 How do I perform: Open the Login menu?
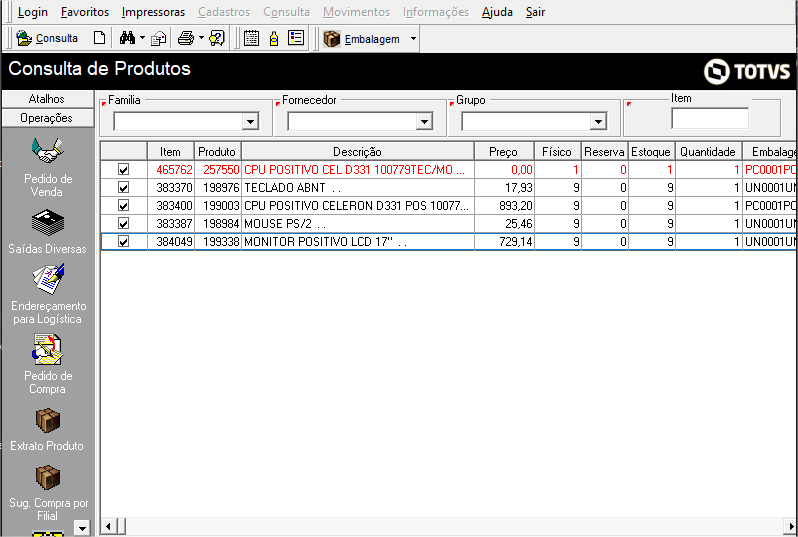(x=33, y=12)
